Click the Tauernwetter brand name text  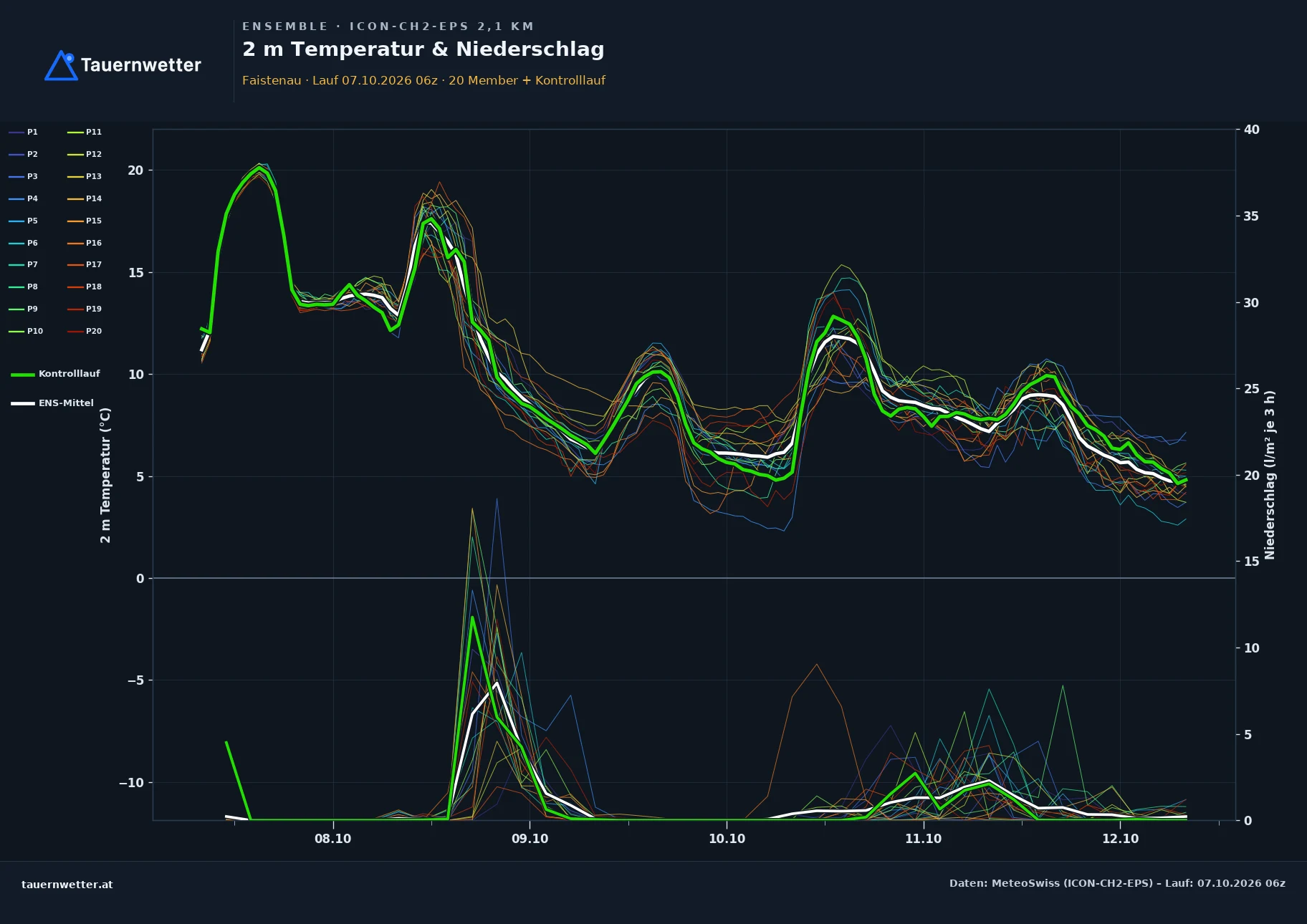141,65
